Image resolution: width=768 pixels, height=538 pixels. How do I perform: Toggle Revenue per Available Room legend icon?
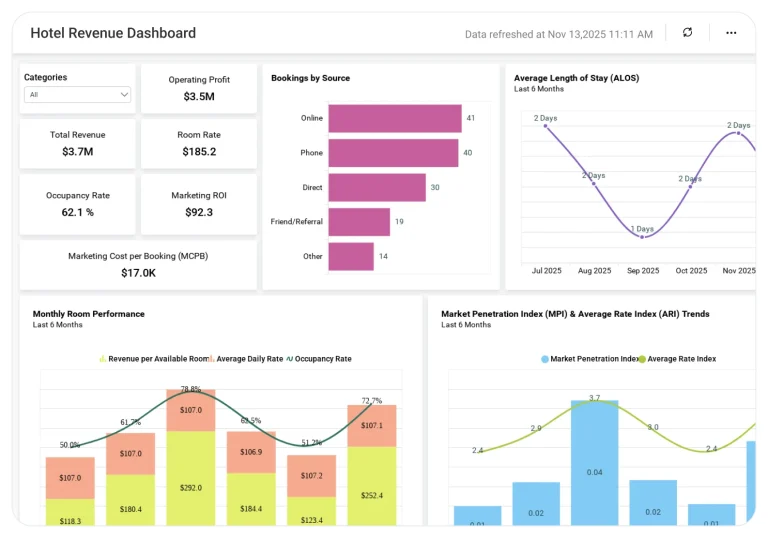point(102,359)
